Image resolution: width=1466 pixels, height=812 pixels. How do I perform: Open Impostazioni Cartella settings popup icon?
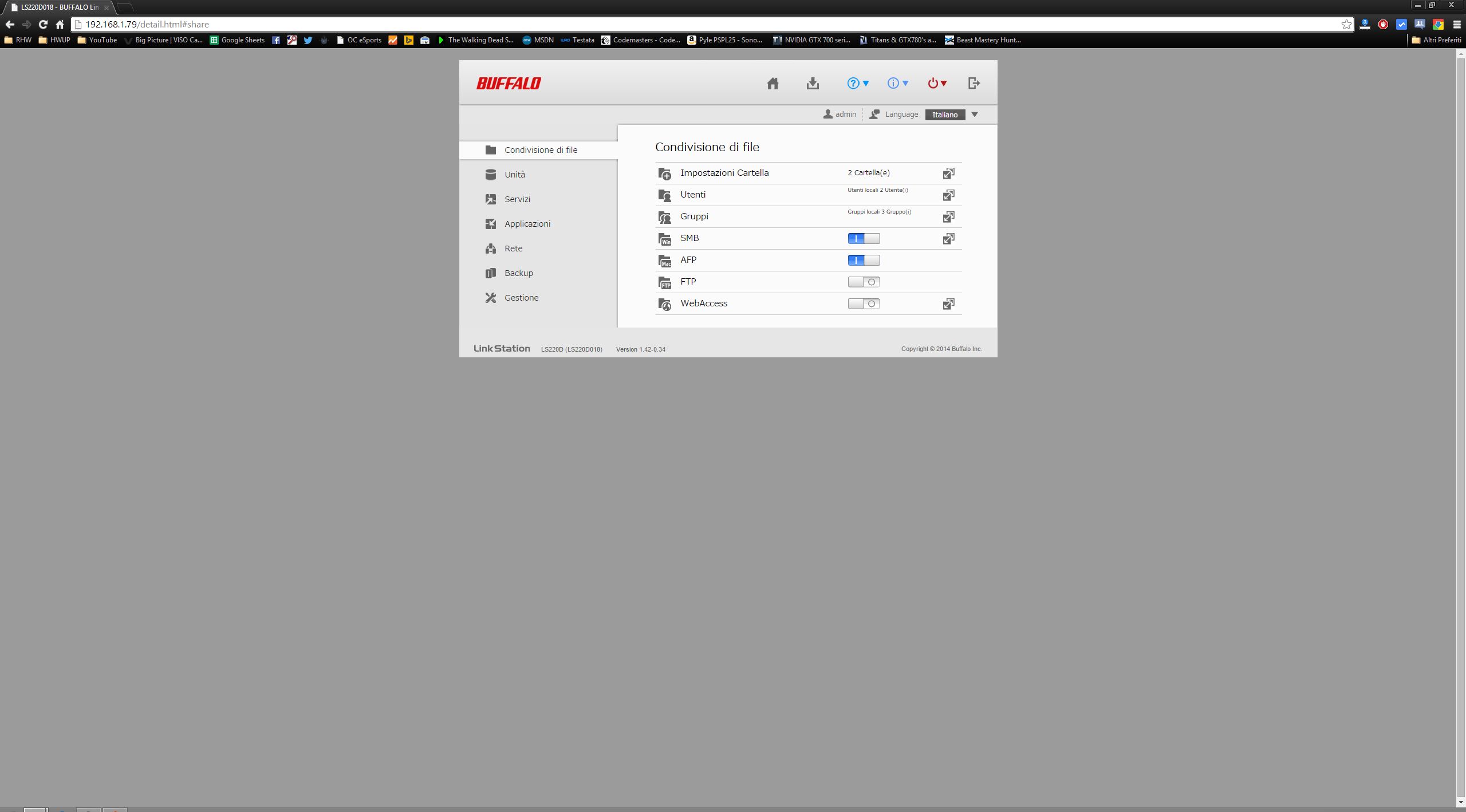tap(948, 173)
